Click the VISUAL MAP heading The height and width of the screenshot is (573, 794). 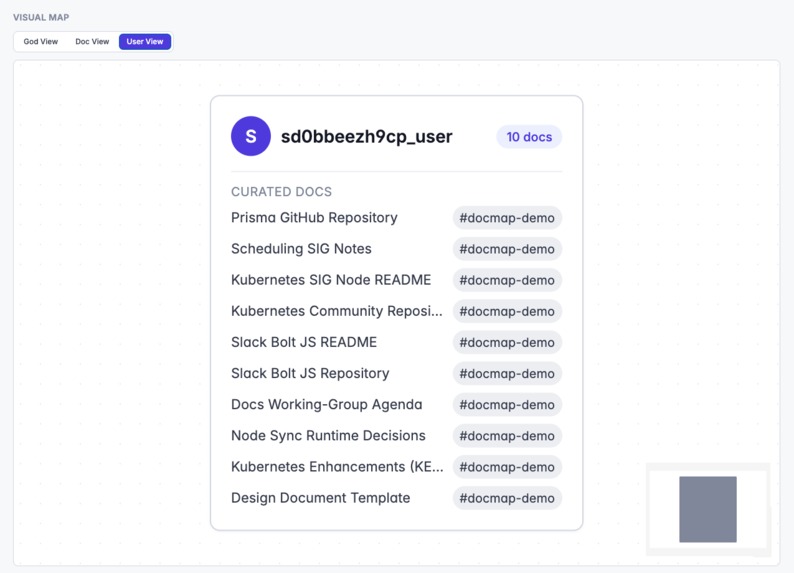(41, 17)
